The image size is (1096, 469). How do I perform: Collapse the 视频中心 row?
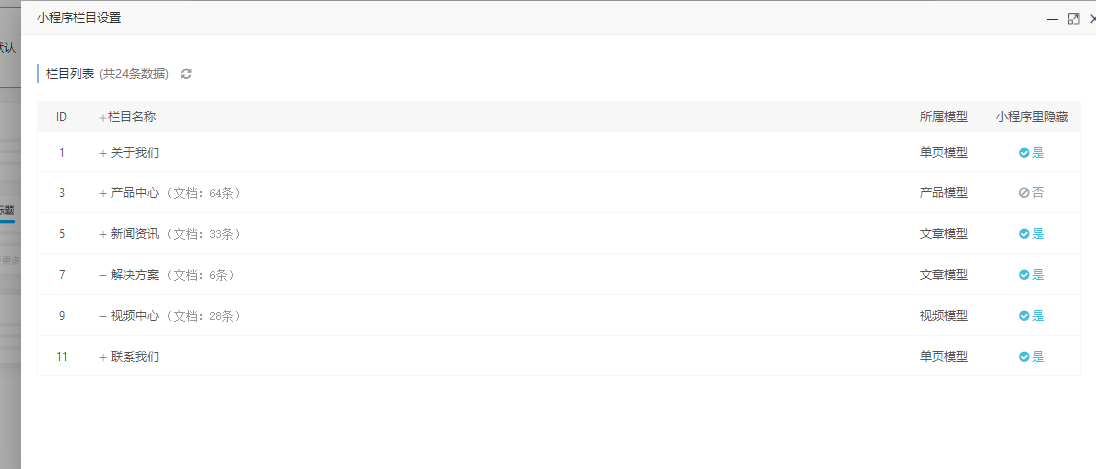(103, 317)
